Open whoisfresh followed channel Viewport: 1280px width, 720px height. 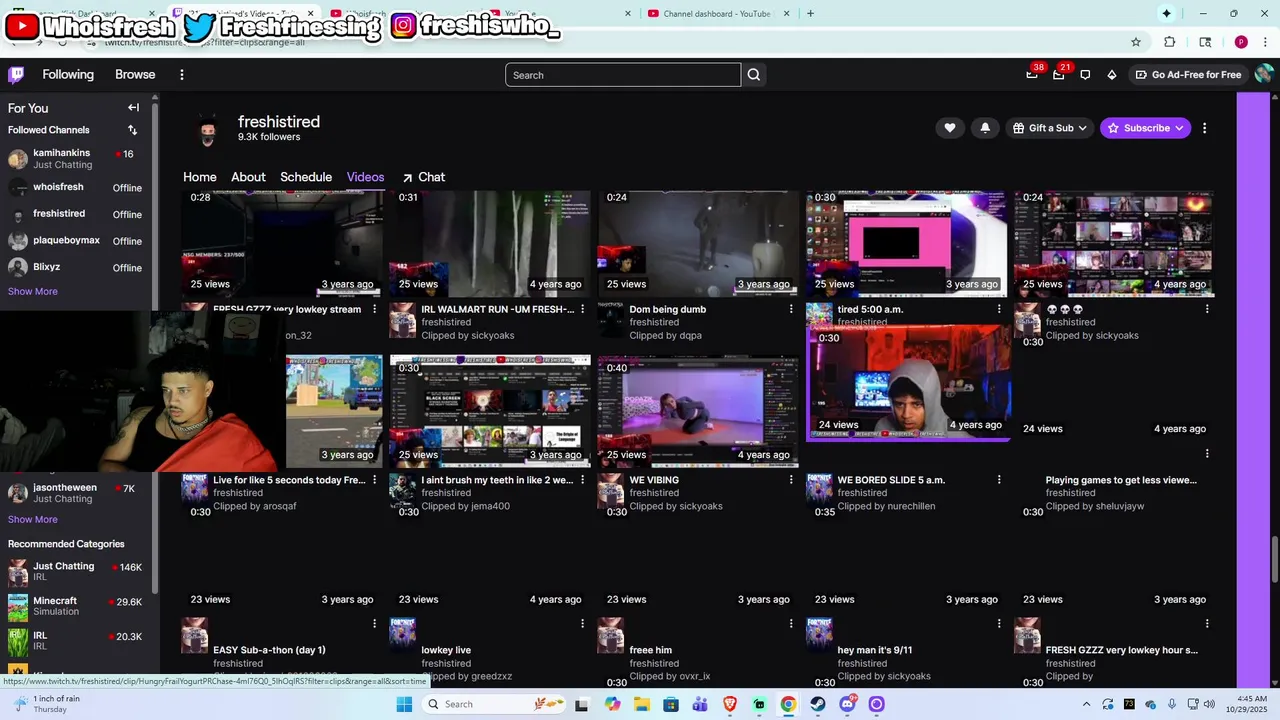pos(76,187)
